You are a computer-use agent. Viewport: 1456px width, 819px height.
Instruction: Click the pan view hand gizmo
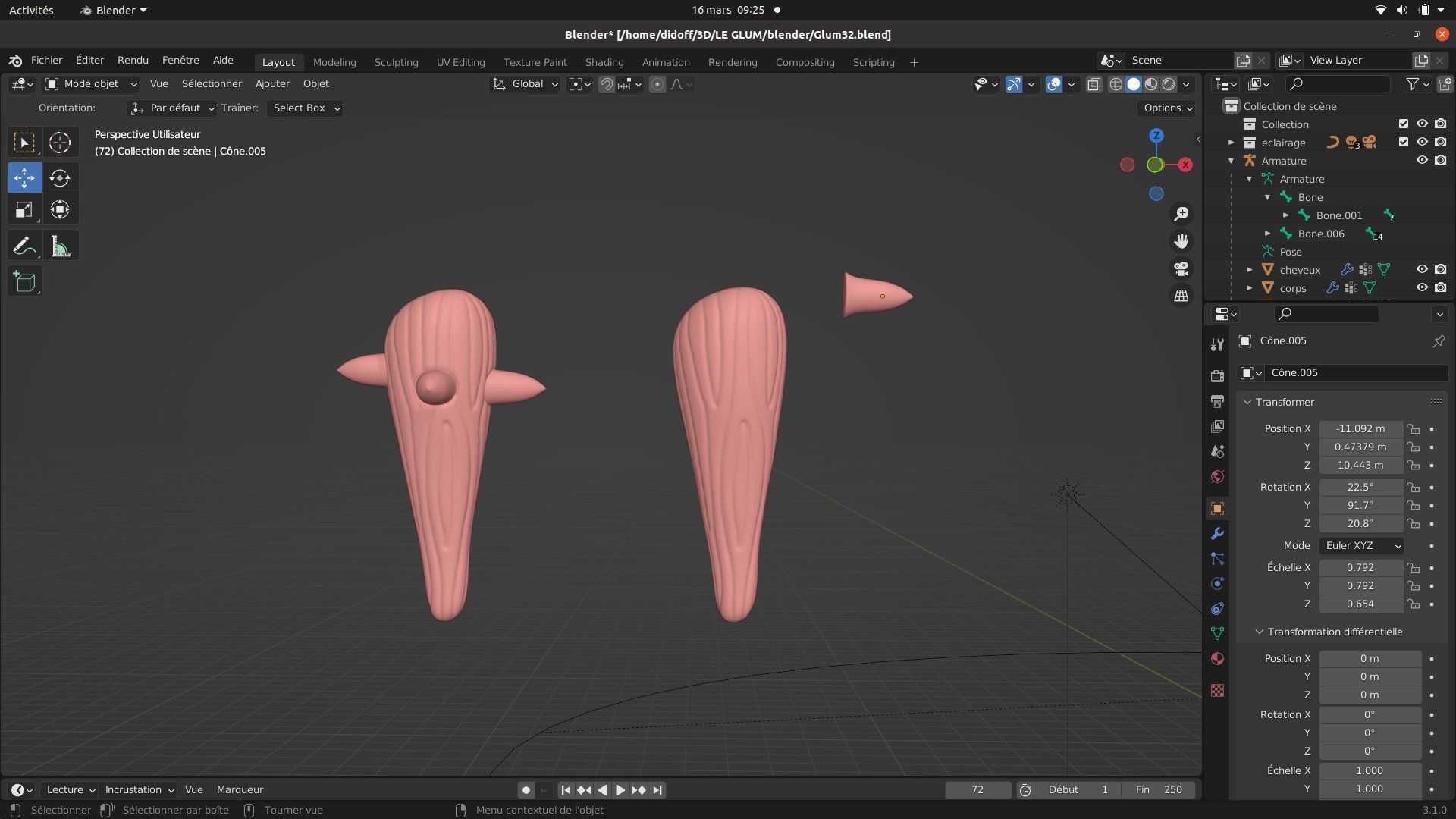click(1181, 242)
